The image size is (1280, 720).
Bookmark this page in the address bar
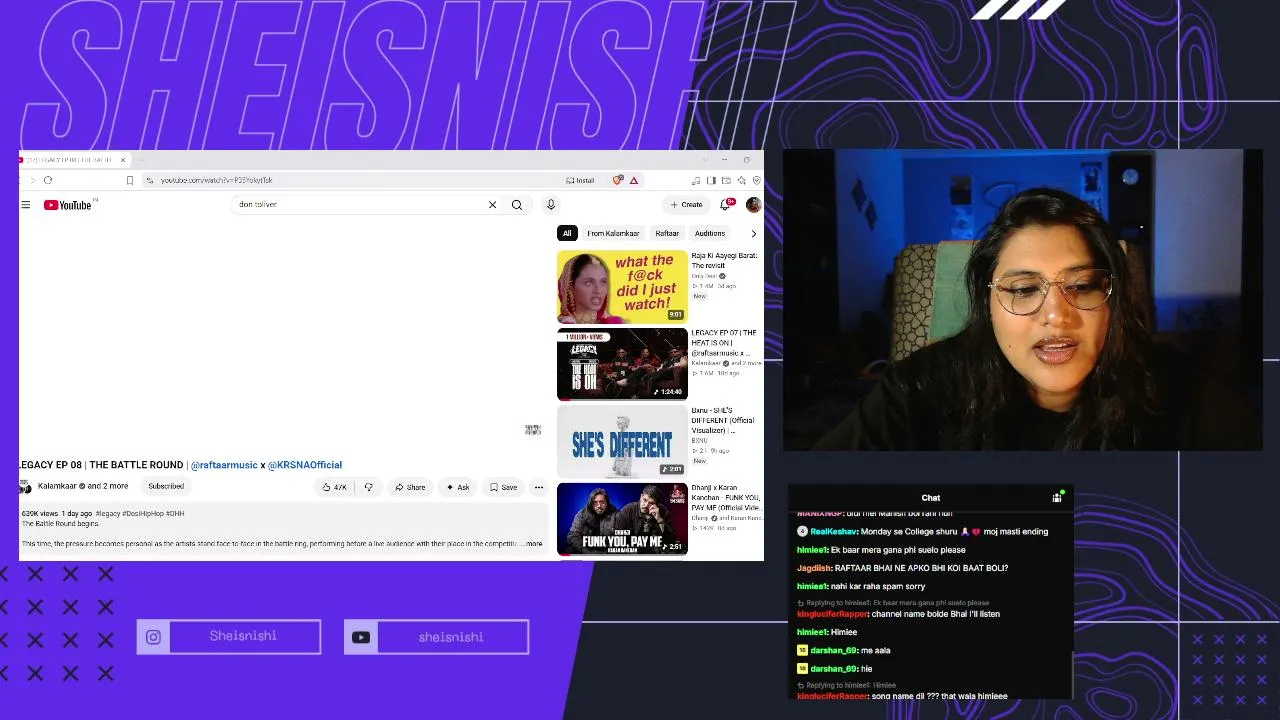coord(129,180)
